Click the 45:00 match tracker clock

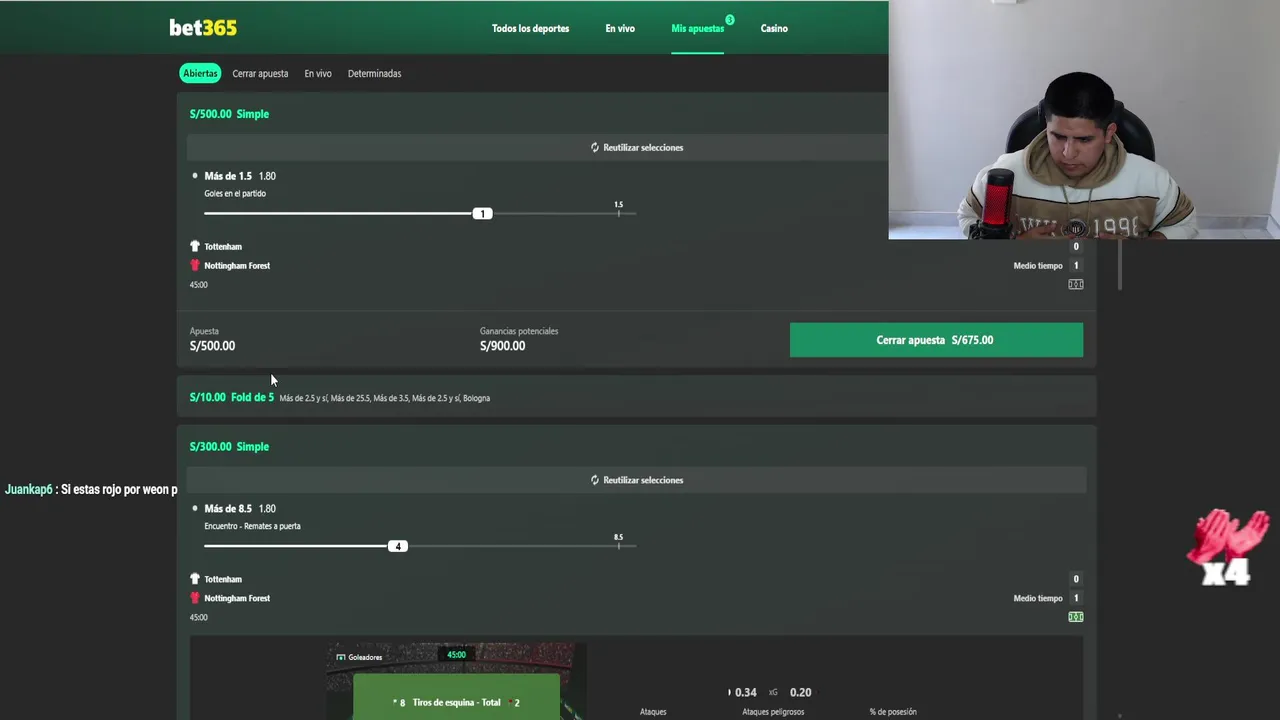pyautogui.click(x=456, y=655)
